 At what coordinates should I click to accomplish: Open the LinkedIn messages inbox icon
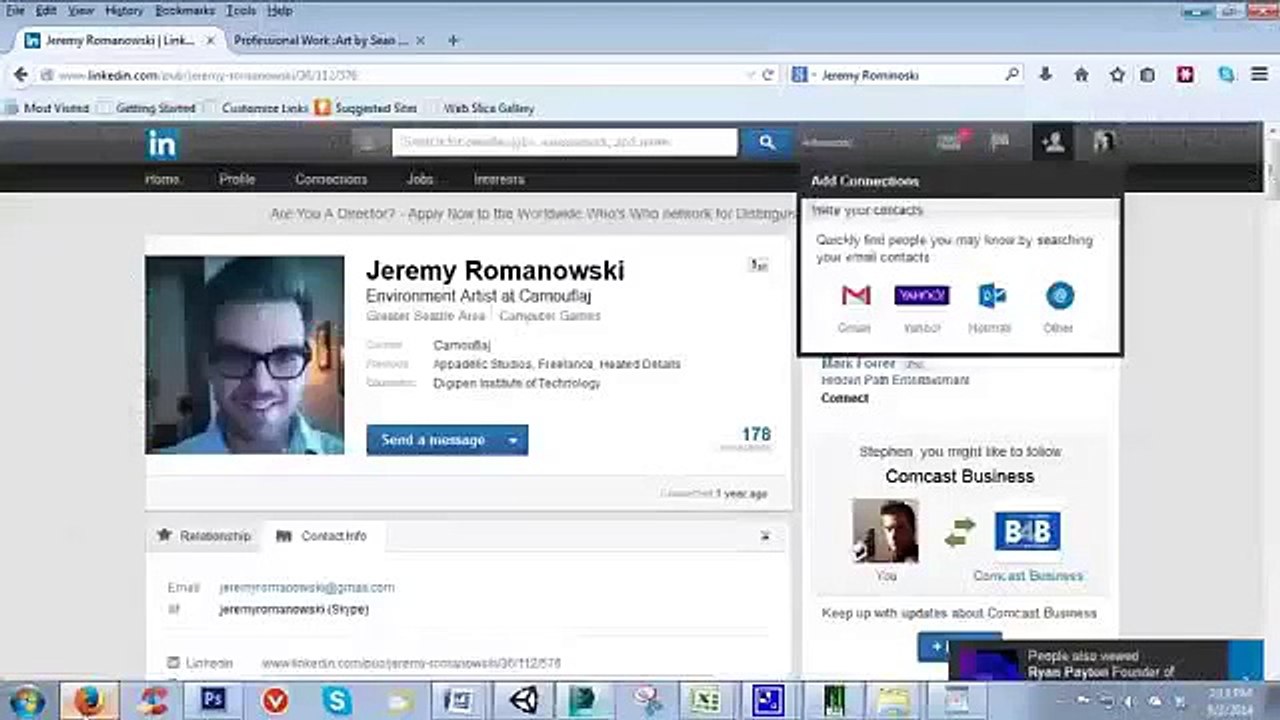pos(949,142)
